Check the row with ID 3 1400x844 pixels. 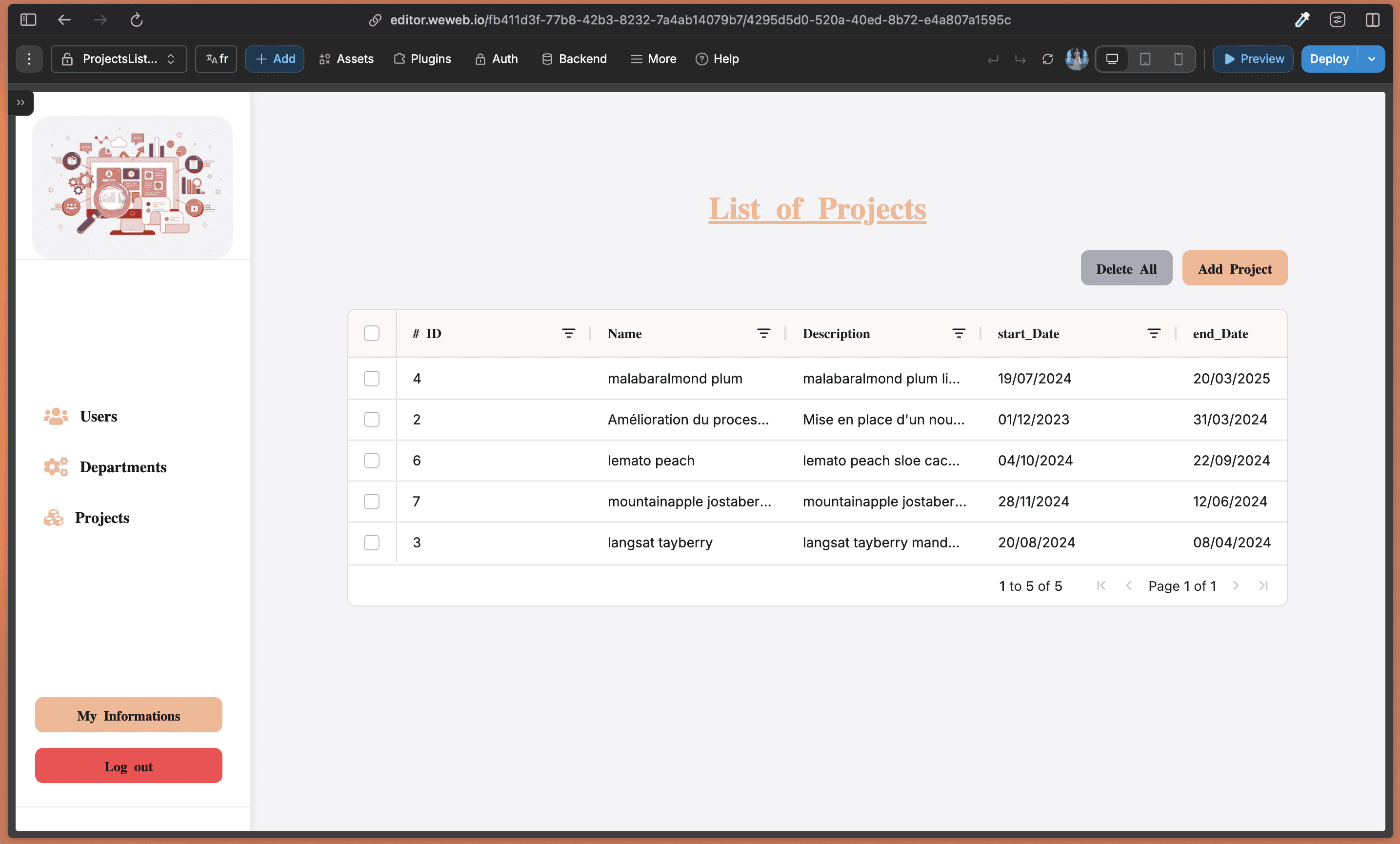point(372,542)
